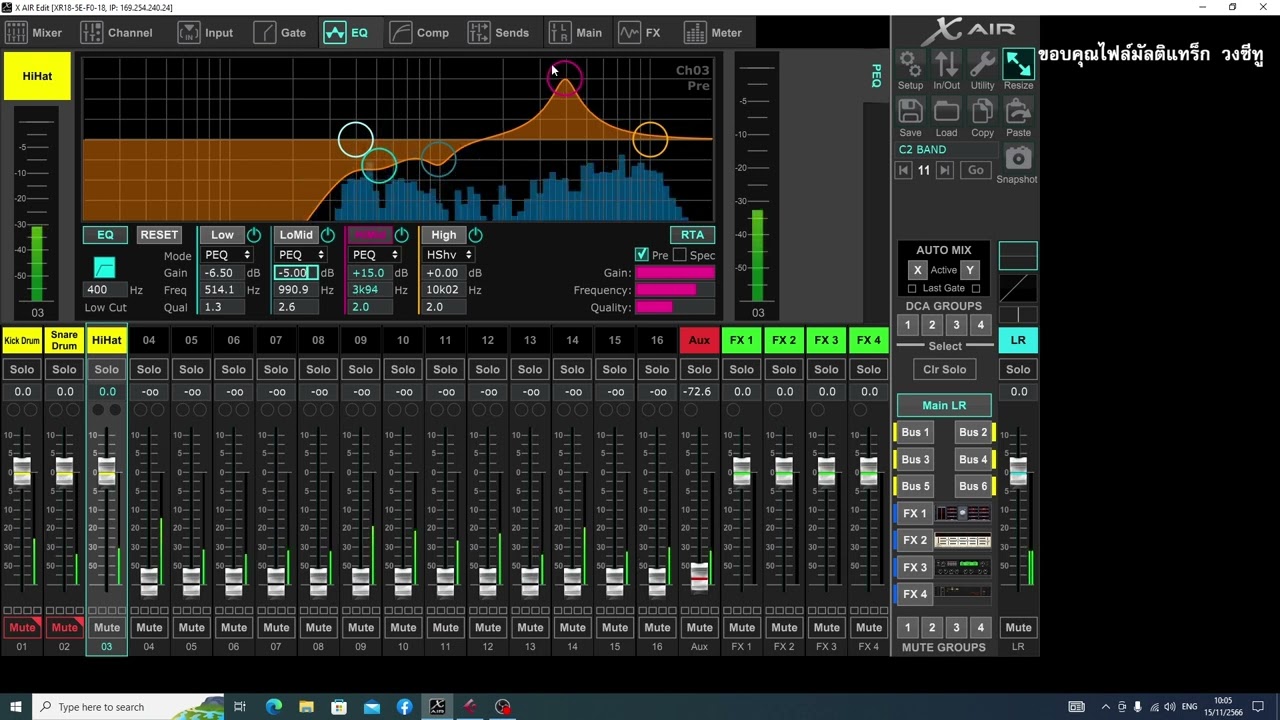This screenshot has height=720, width=1280.
Task: Switch to Meter tab
Action: point(713,33)
